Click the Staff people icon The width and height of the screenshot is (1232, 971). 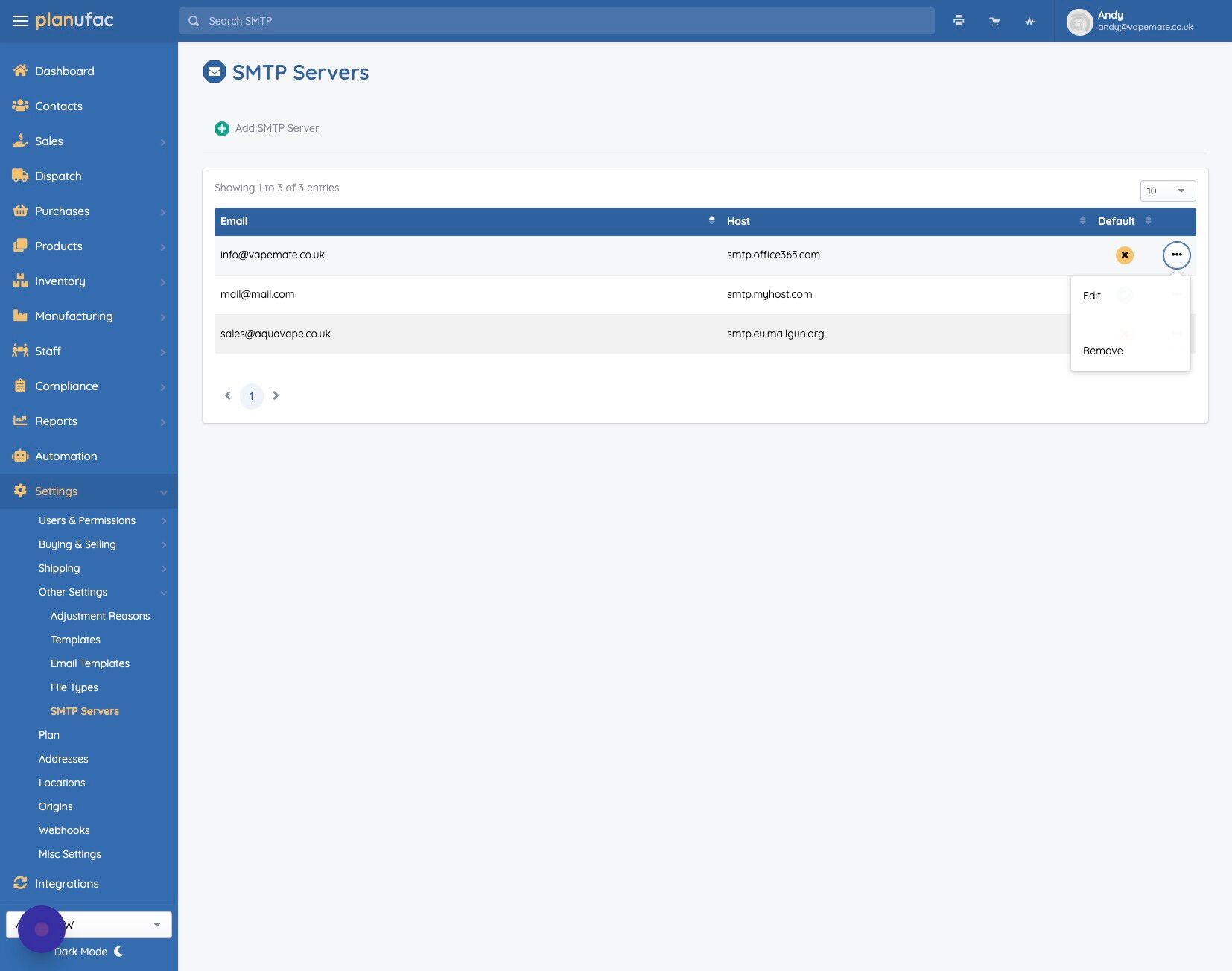tap(20, 351)
